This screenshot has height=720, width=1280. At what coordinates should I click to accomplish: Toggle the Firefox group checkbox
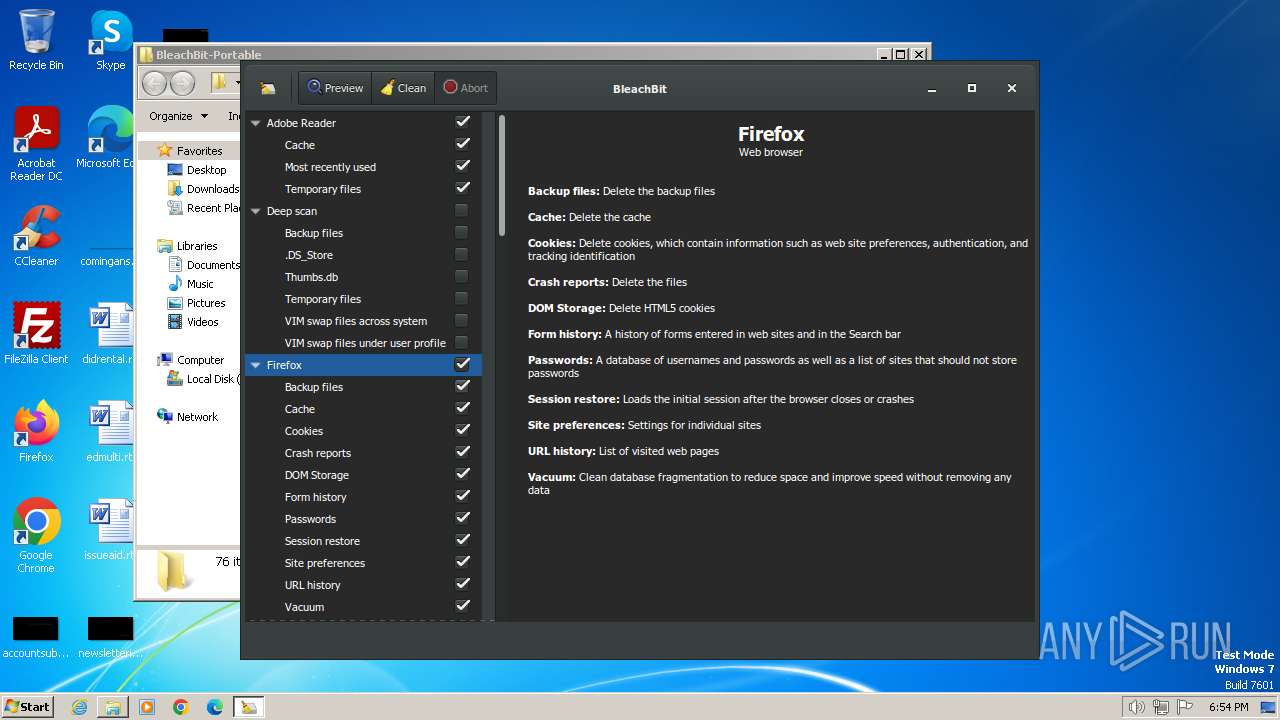click(462, 364)
